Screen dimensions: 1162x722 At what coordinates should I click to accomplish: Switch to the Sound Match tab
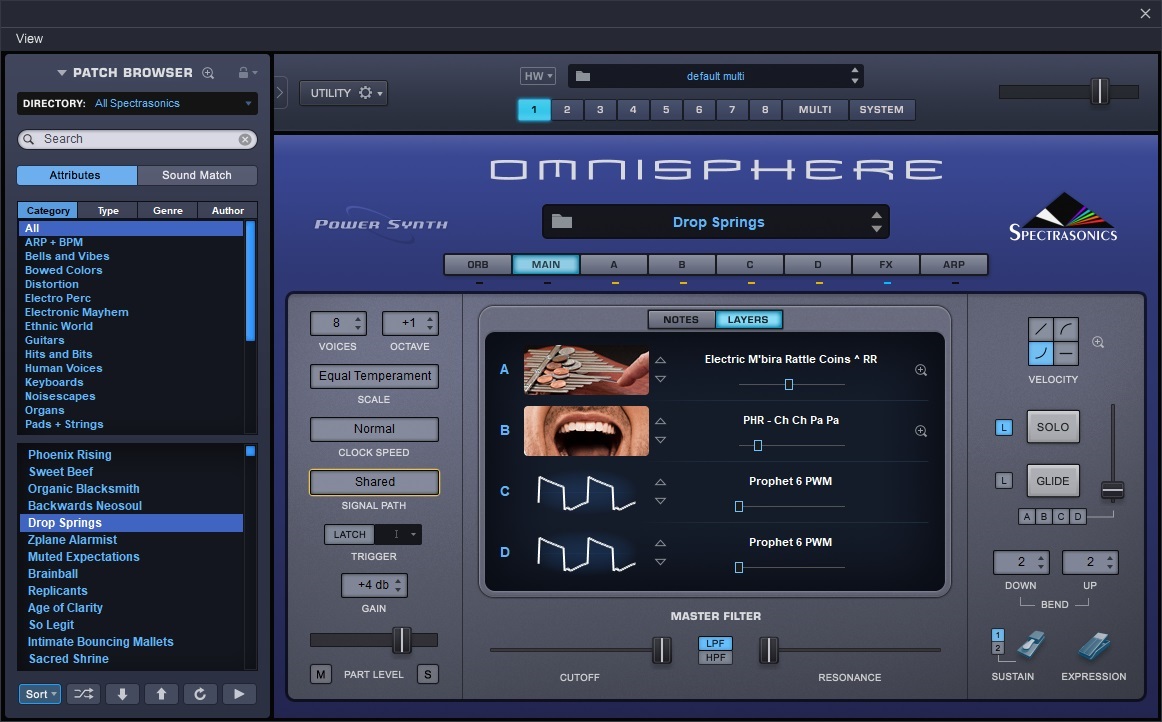(197, 175)
